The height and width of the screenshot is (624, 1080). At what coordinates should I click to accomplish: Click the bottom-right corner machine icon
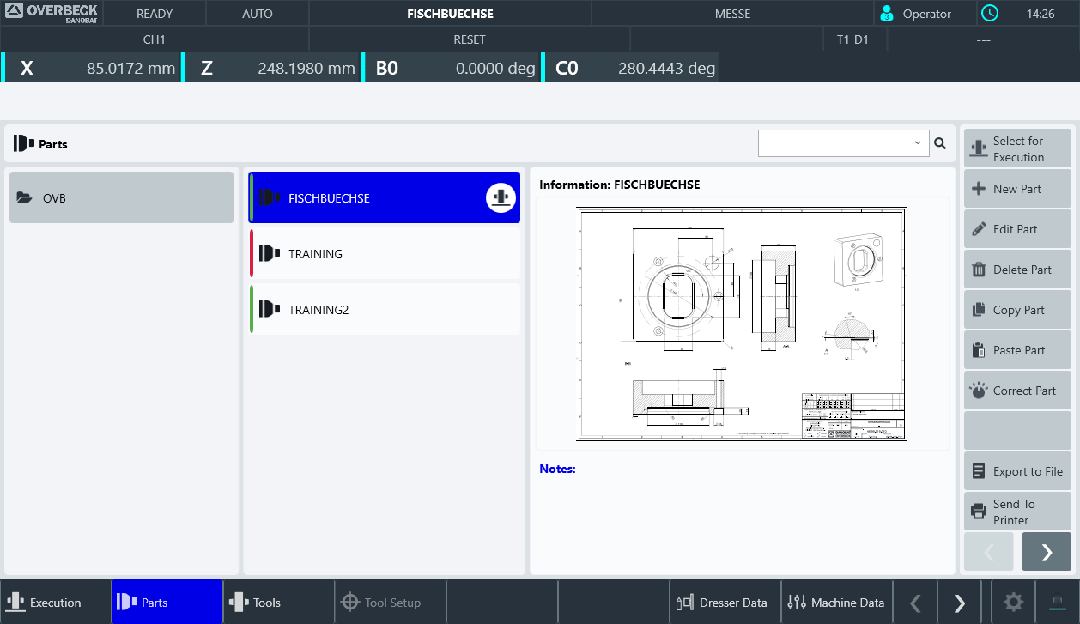(1057, 603)
